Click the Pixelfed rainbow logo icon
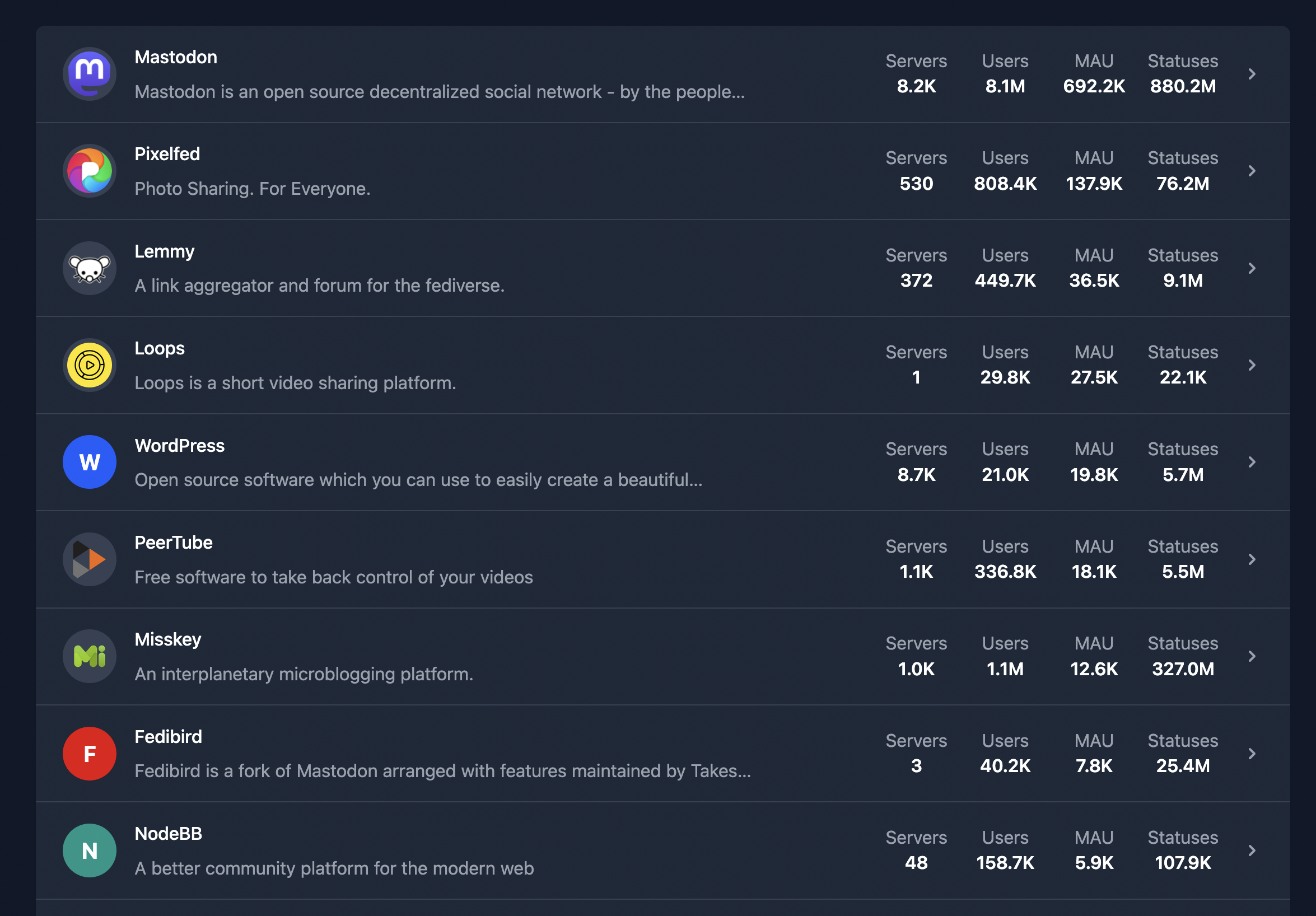This screenshot has width=1316, height=916. click(x=90, y=171)
